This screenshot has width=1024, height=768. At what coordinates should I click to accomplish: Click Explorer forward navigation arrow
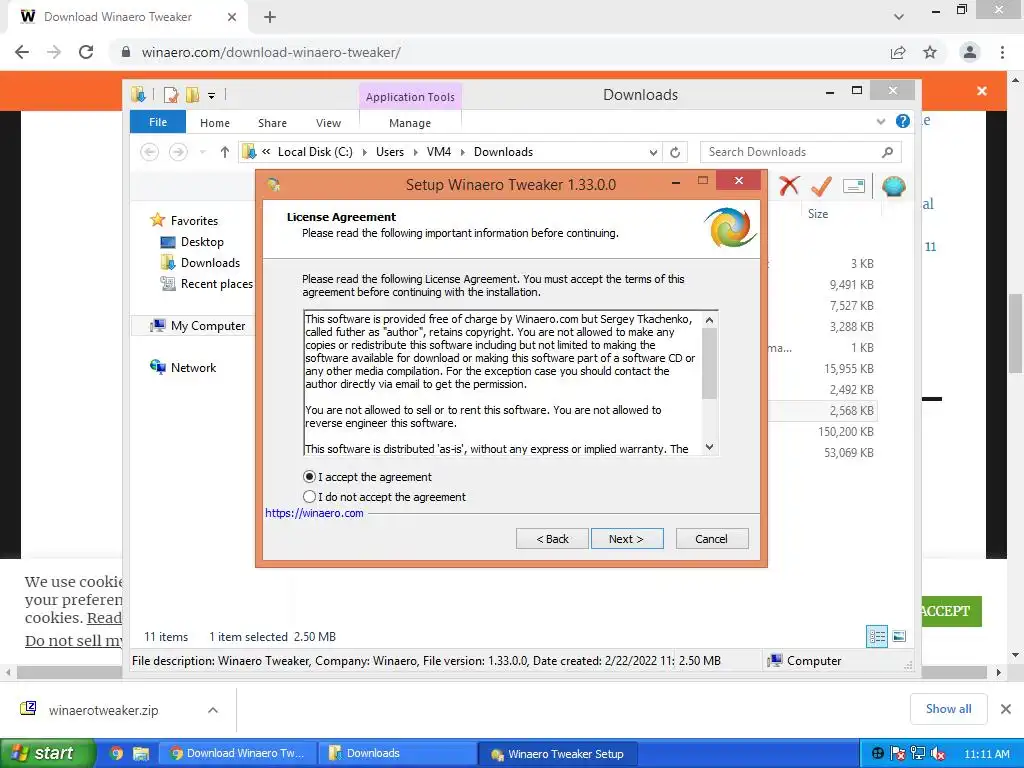coord(178,152)
